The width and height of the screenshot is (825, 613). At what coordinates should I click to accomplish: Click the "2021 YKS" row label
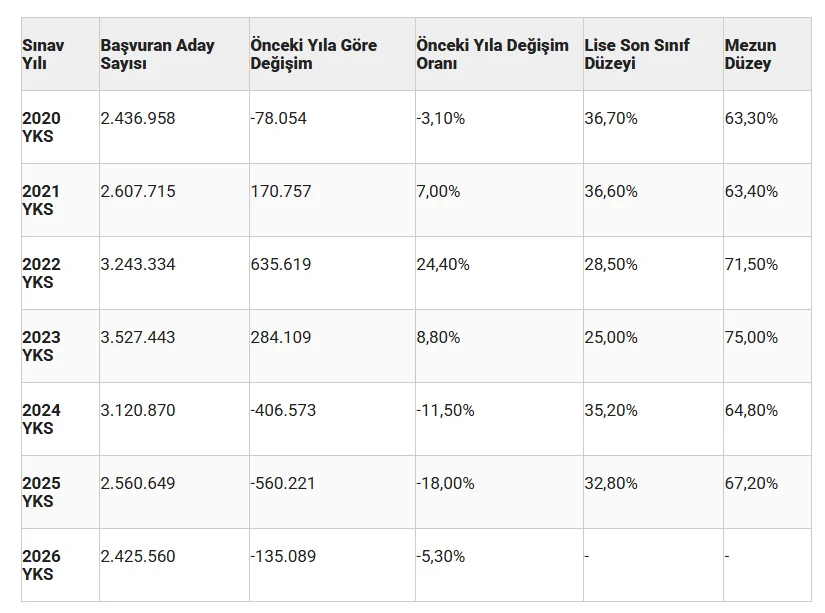click(x=41, y=200)
